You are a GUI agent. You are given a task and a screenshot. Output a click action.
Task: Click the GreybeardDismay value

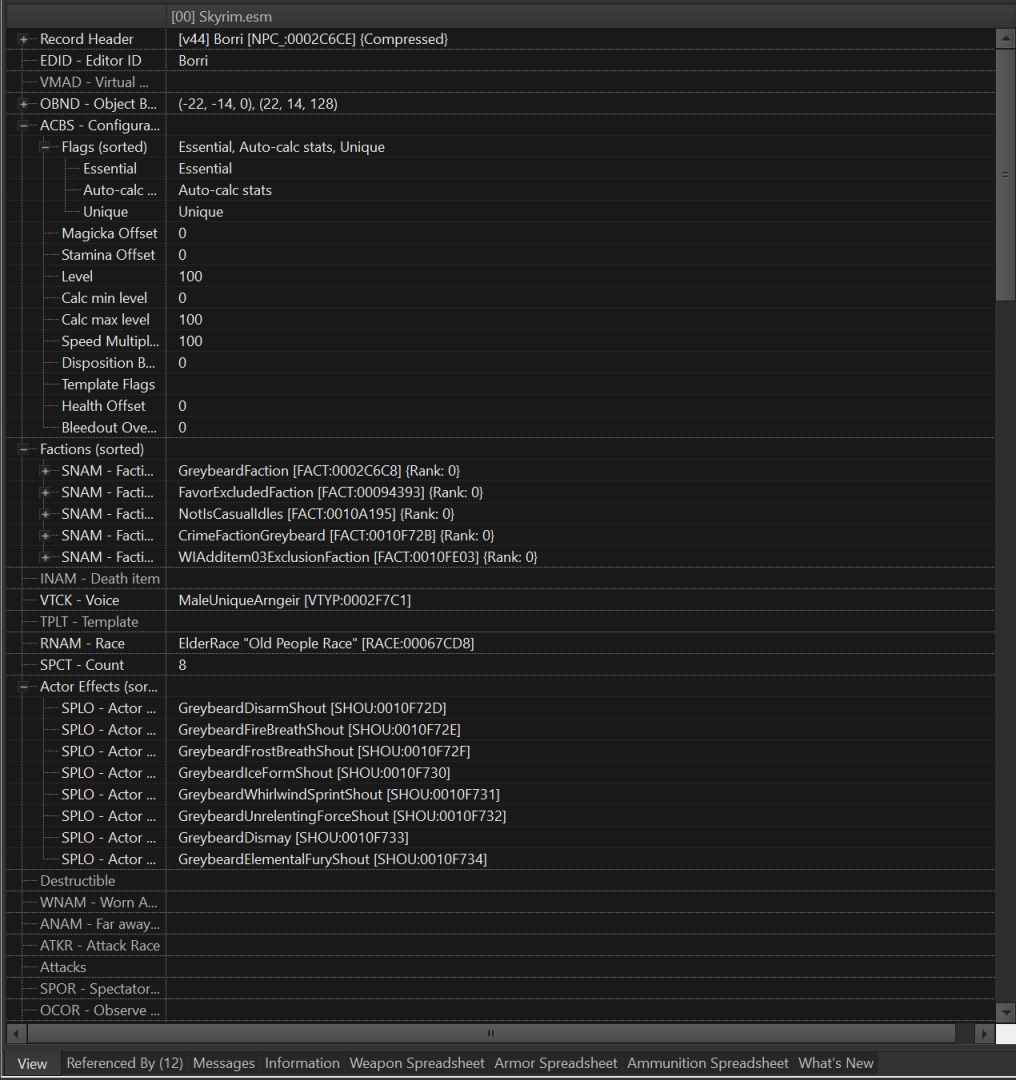click(293, 838)
